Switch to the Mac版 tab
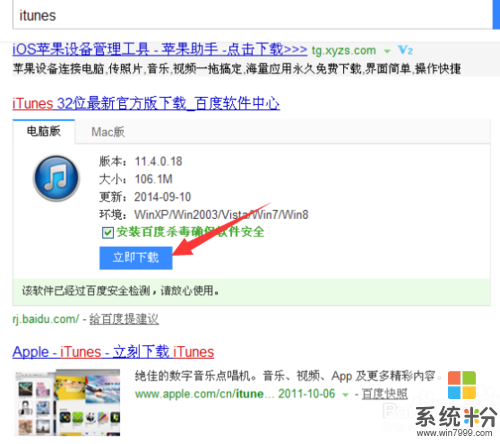This screenshot has width=500, height=444. point(108,132)
